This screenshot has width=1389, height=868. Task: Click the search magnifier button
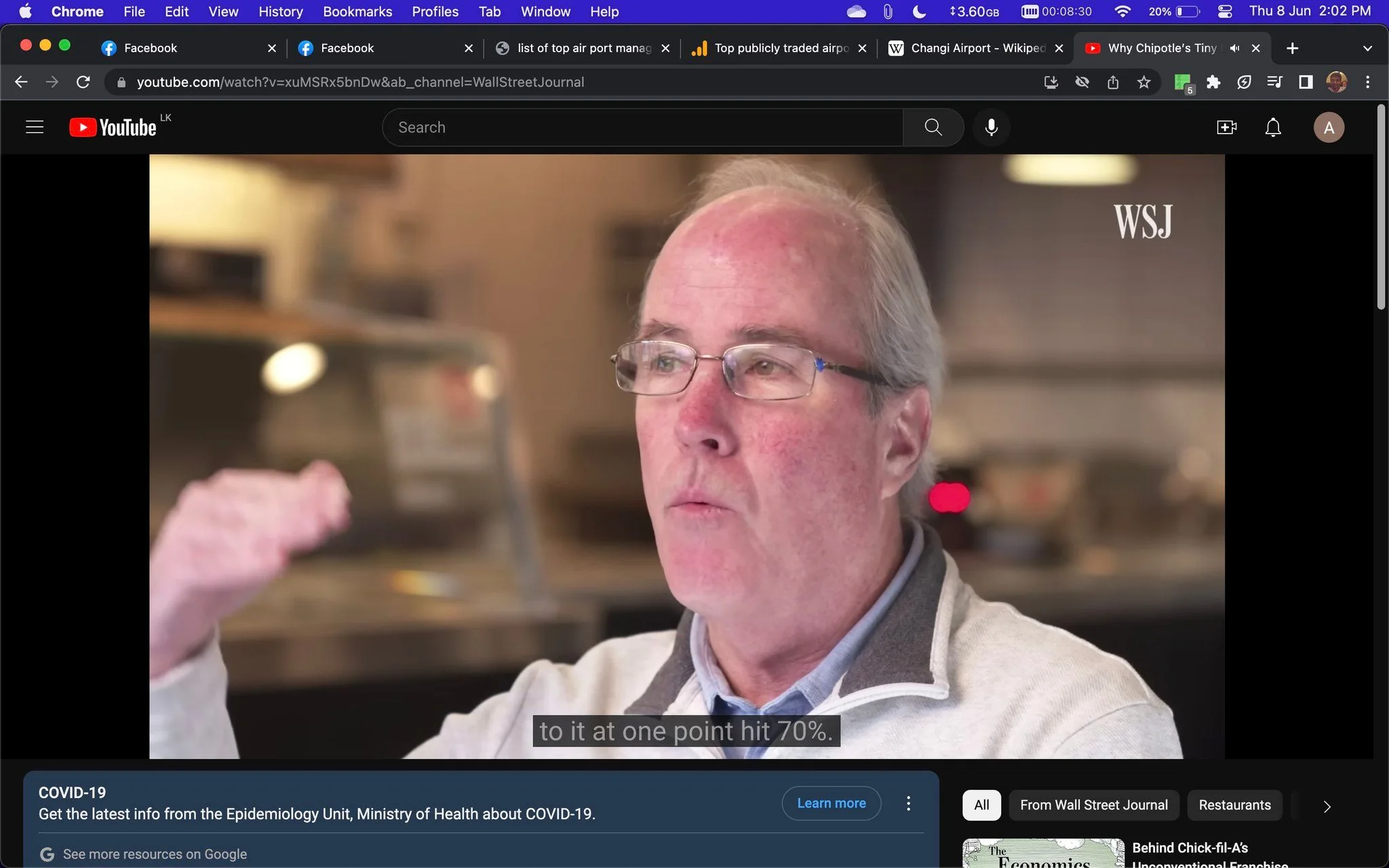point(933,127)
